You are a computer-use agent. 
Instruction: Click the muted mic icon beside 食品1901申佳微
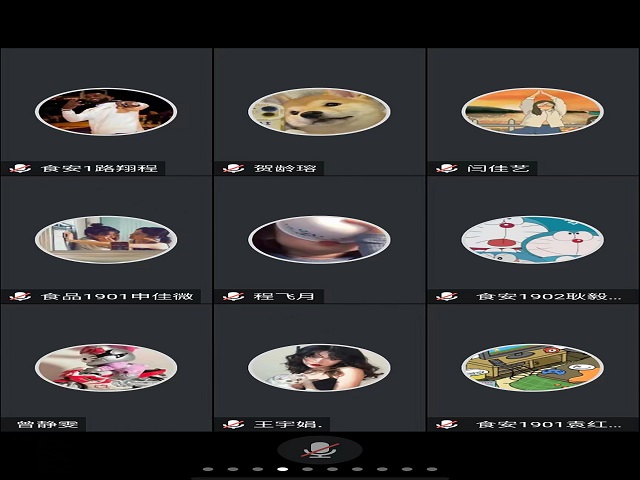click(x=20, y=296)
